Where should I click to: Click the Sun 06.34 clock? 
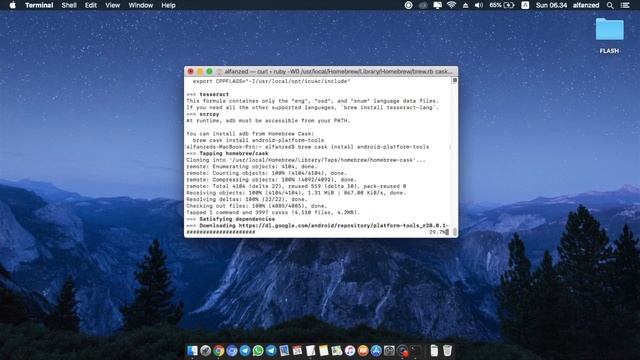coord(551,5)
